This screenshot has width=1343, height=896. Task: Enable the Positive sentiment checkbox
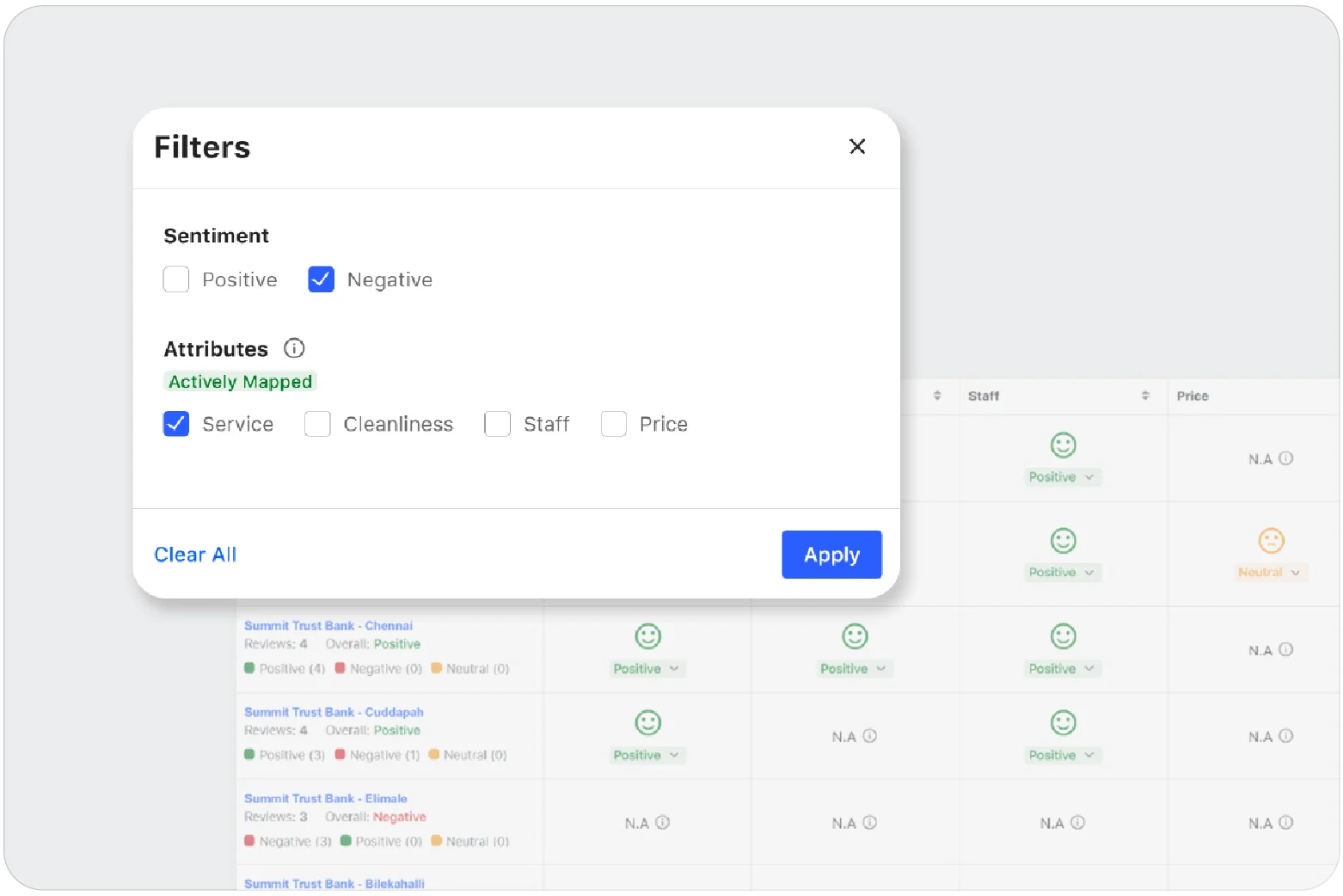click(176, 279)
